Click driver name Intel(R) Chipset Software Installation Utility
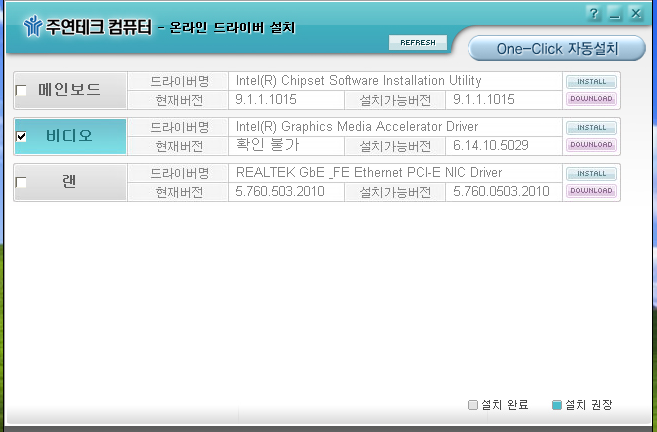Image resolution: width=657 pixels, height=432 pixels. point(358,80)
